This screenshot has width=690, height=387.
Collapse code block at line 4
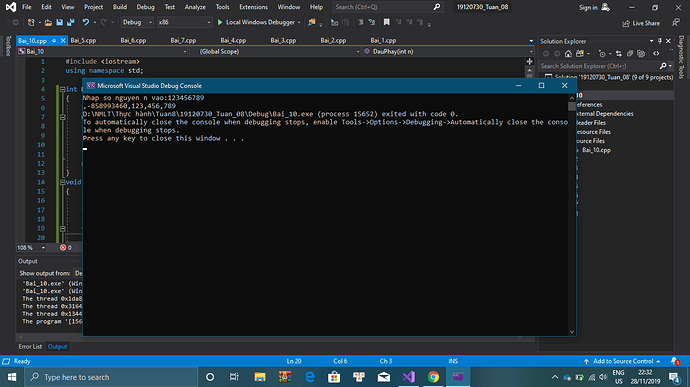click(x=62, y=89)
